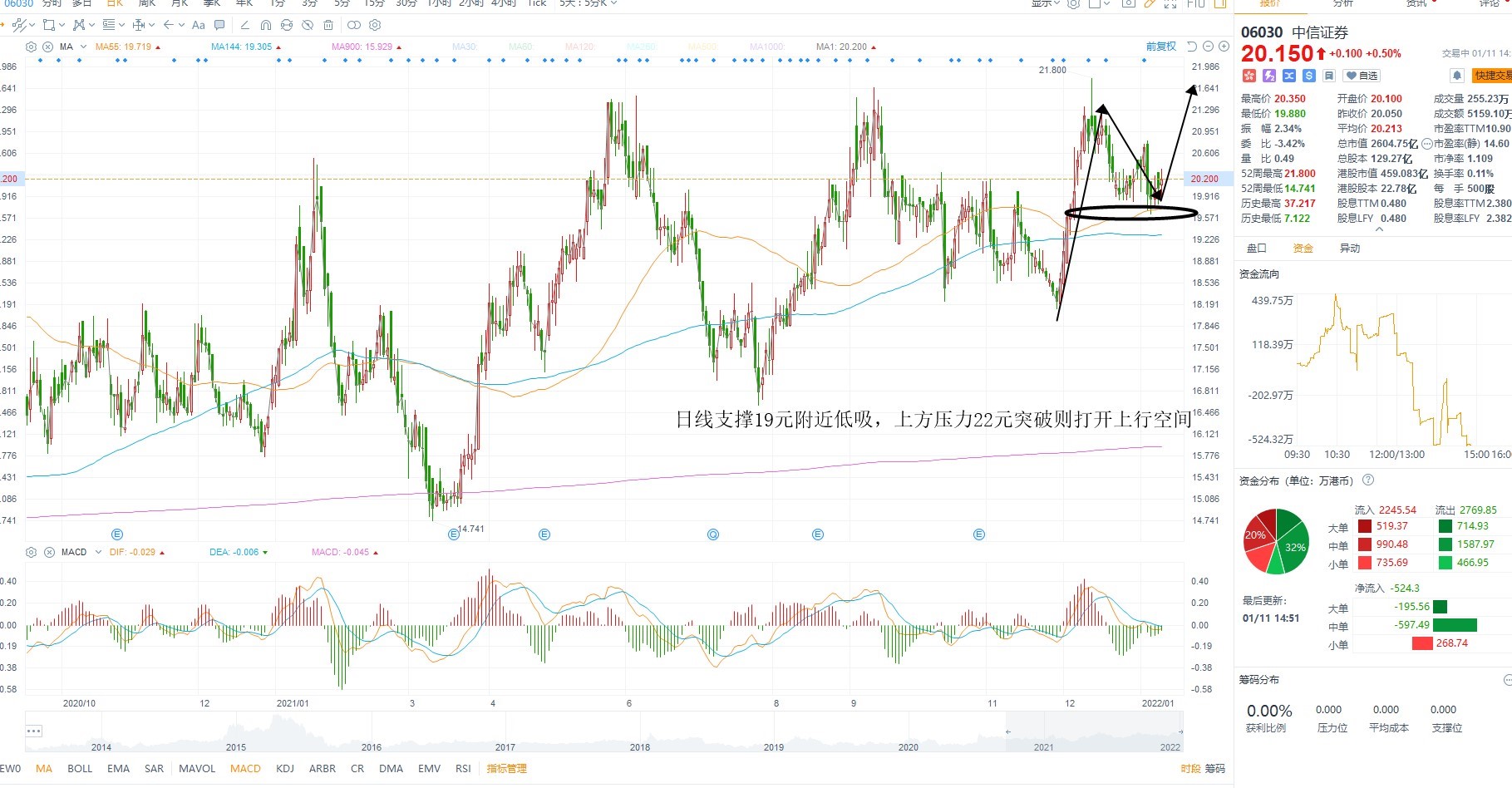
Task: Switch to the 资金 tab
Action: (1303, 248)
